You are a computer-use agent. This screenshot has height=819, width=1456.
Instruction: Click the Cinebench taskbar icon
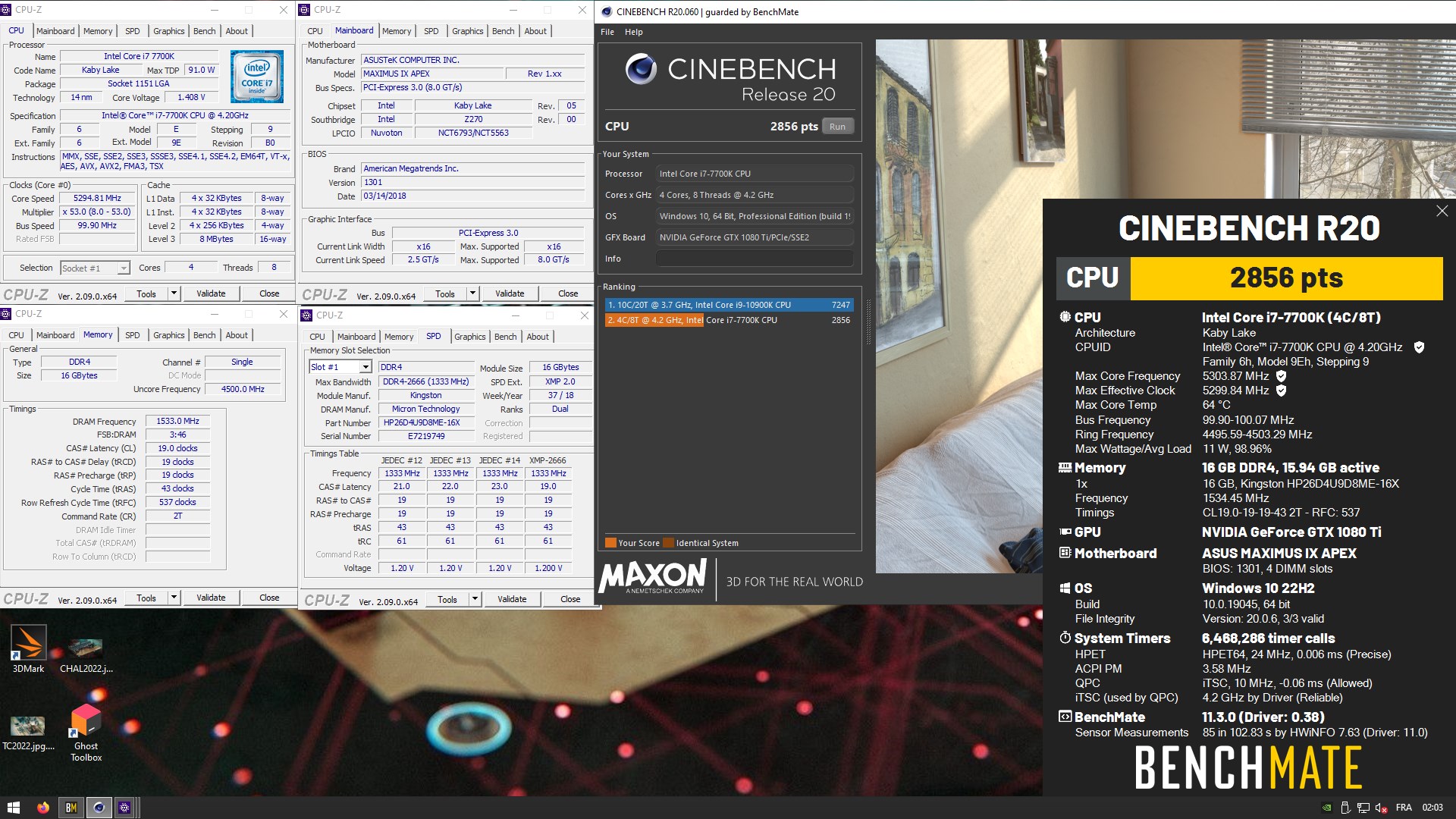coord(98,808)
